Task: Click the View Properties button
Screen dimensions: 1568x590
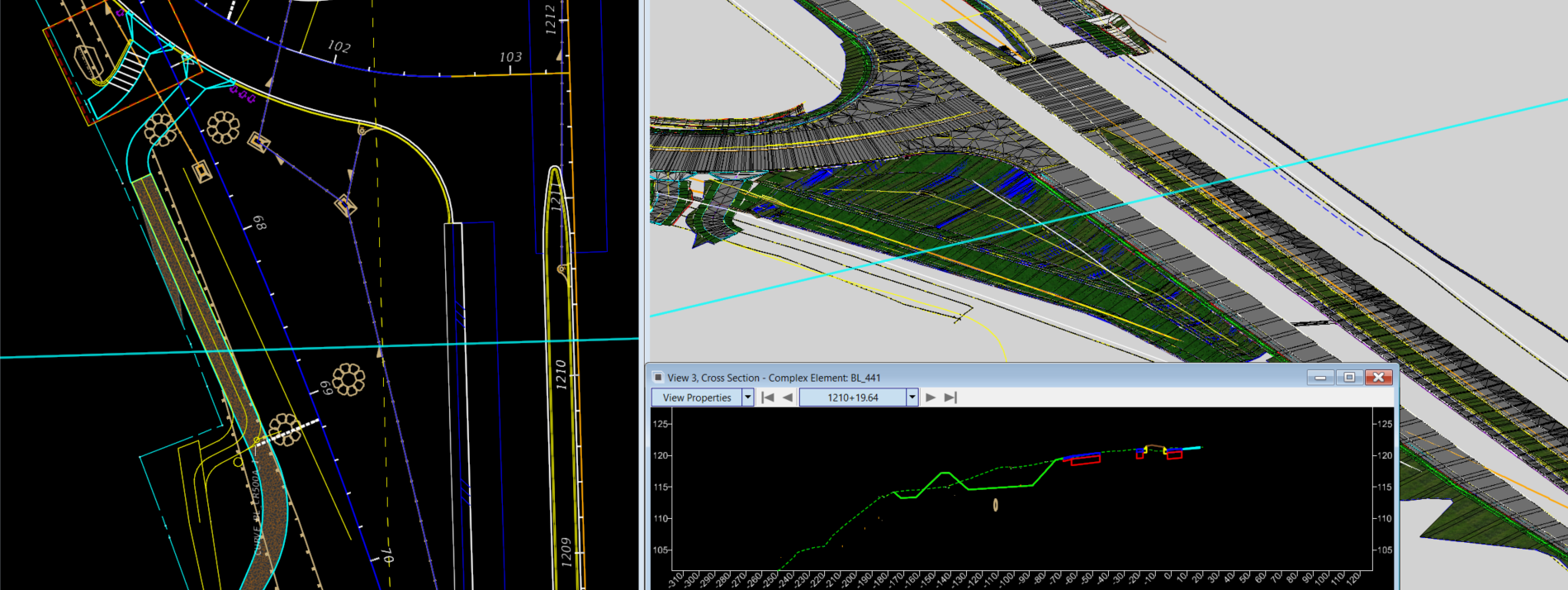Action: tap(696, 397)
